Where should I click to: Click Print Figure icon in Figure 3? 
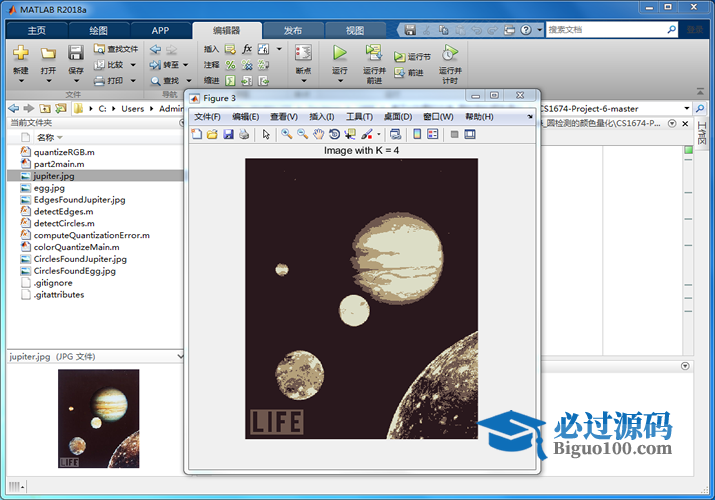click(x=244, y=134)
